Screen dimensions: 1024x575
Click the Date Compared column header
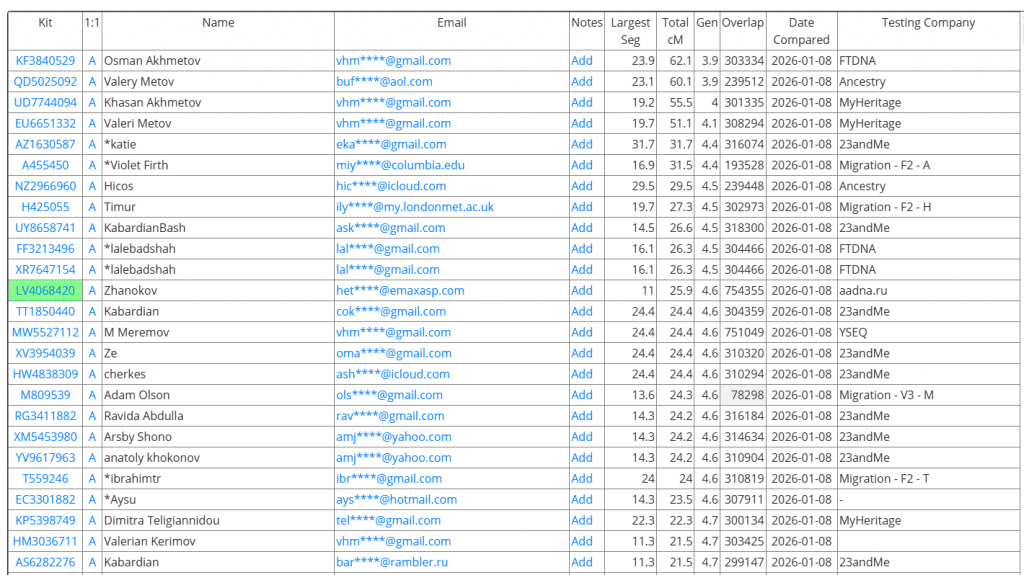(x=801, y=31)
